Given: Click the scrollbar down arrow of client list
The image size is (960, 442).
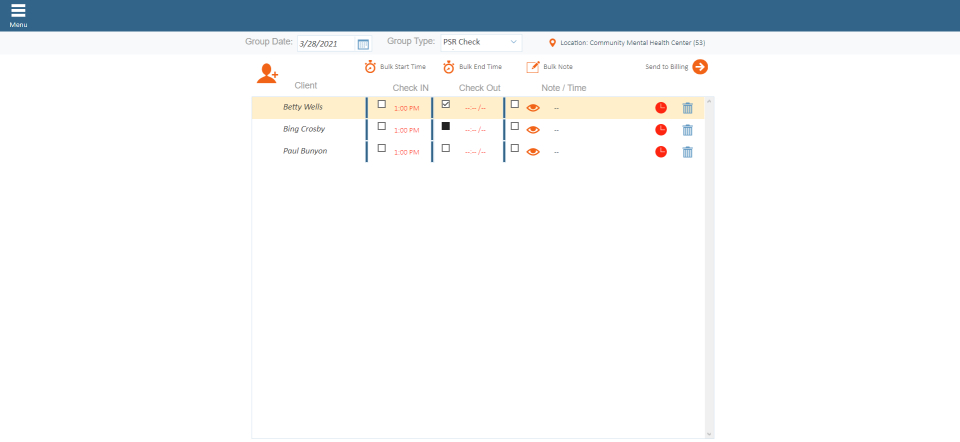Looking at the screenshot, I should point(710,434).
